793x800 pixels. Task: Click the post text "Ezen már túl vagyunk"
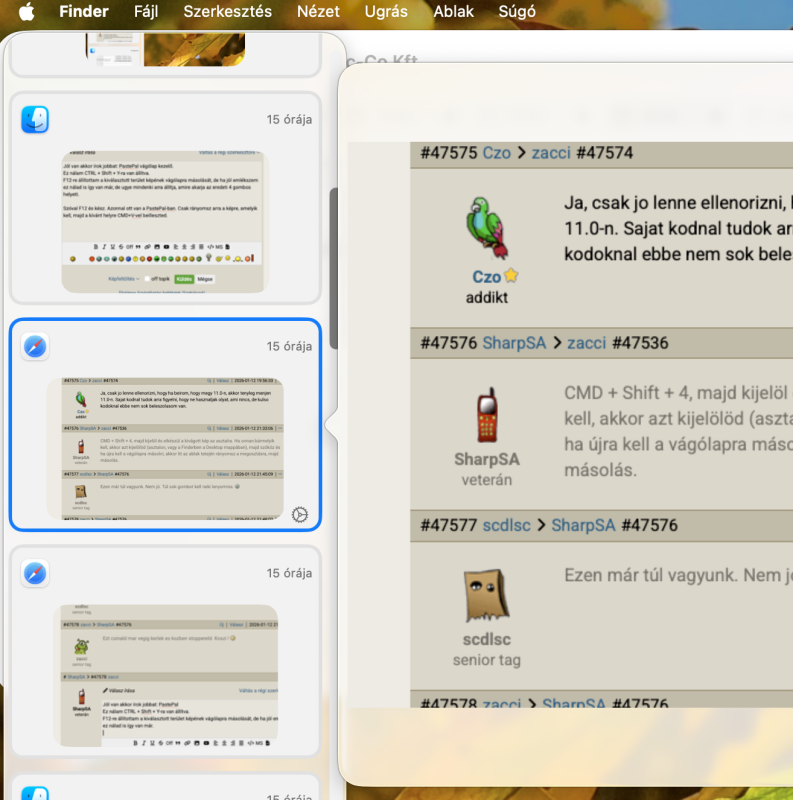coord(651,575)
